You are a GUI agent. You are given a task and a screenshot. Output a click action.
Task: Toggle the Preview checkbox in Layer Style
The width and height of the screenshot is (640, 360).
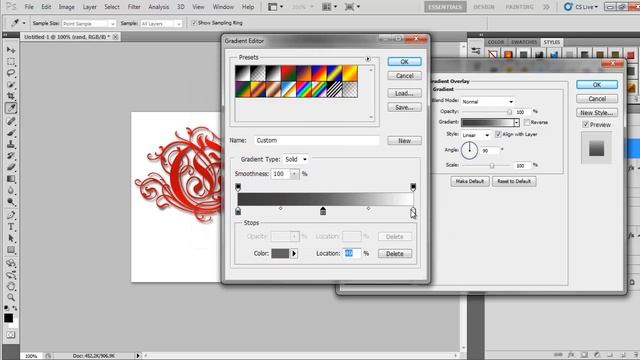586,124
